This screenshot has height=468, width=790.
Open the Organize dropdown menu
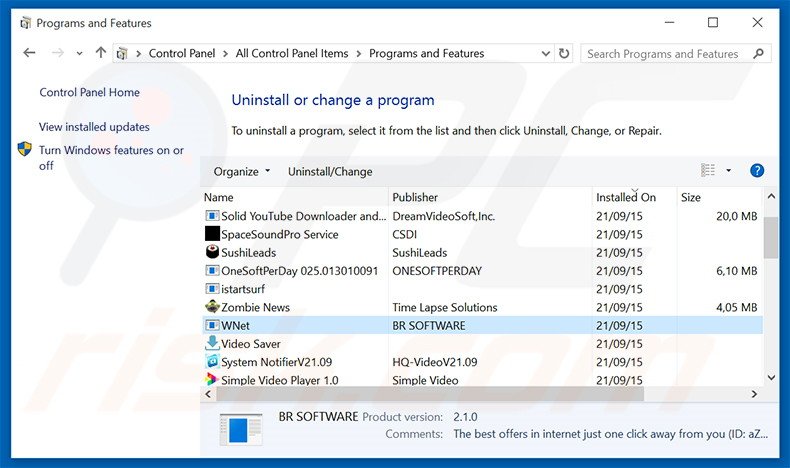coord(242,171)
